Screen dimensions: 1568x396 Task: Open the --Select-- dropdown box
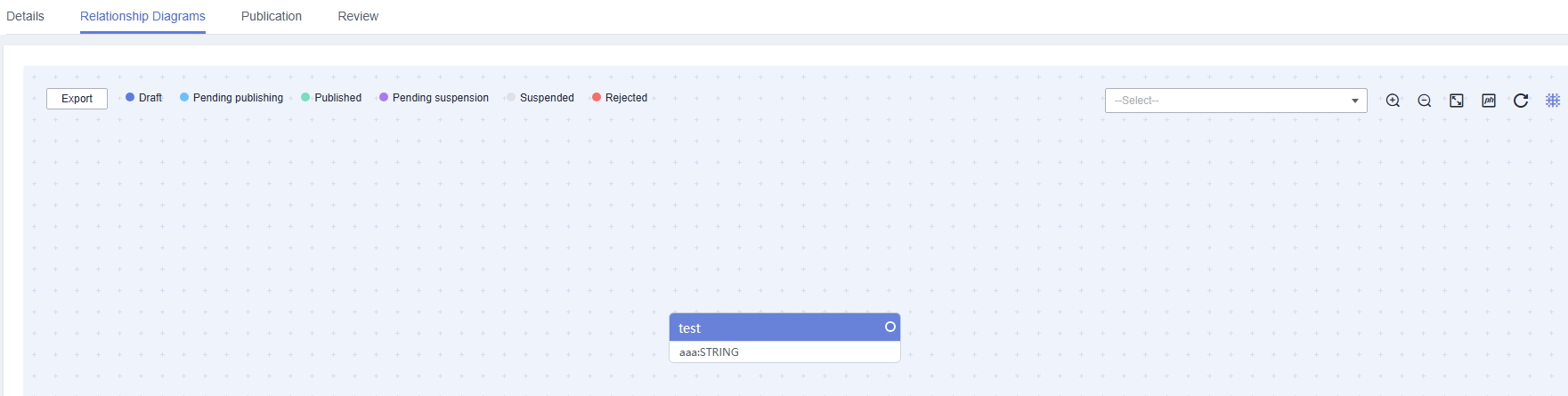tap(1236, 101)
